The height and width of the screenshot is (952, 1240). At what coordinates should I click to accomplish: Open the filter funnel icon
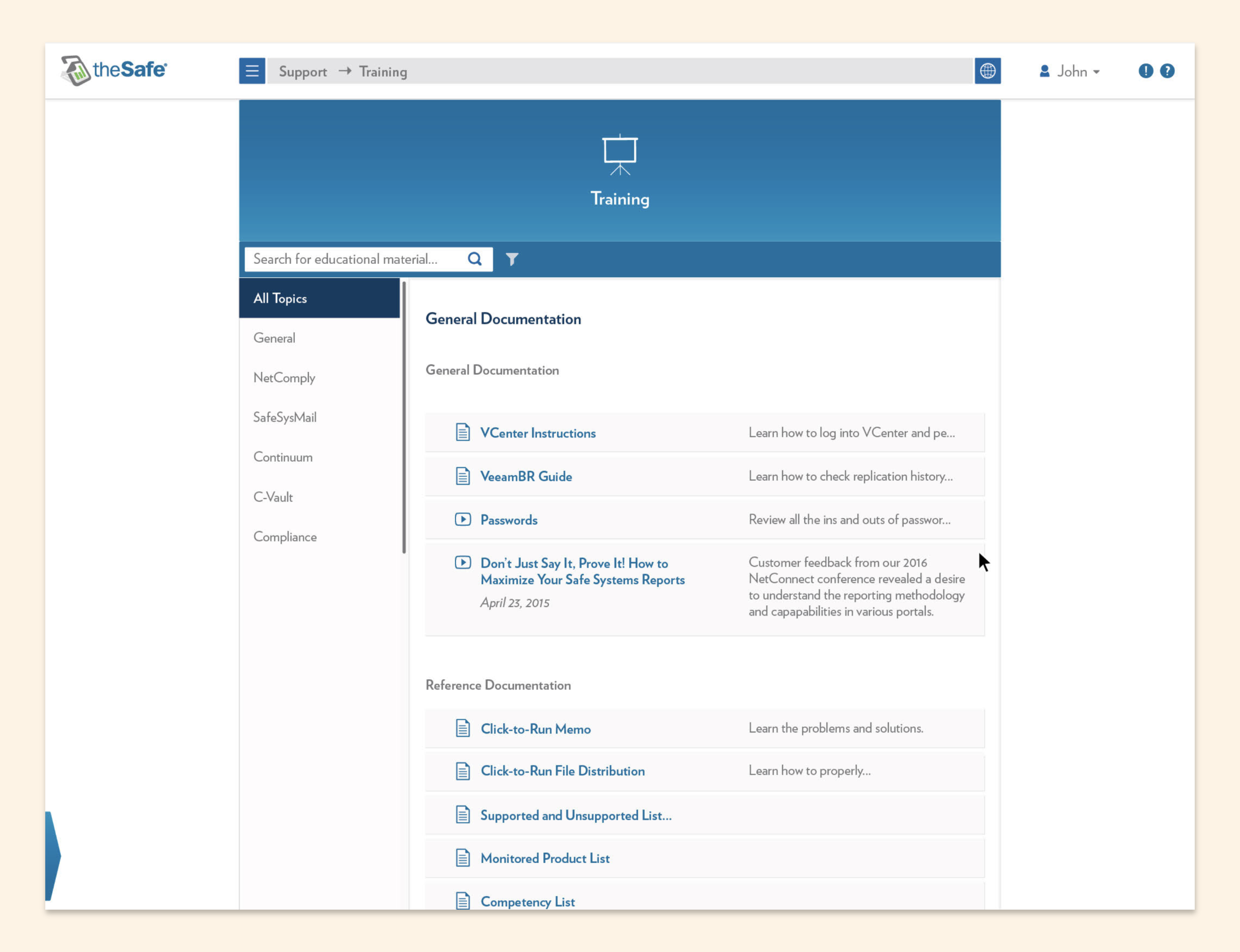512,259
